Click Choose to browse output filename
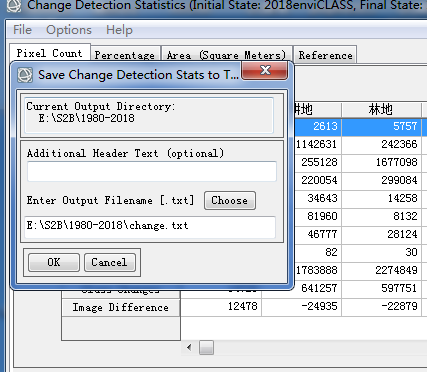Screen dimensions: 427x372 pos(230,200)
